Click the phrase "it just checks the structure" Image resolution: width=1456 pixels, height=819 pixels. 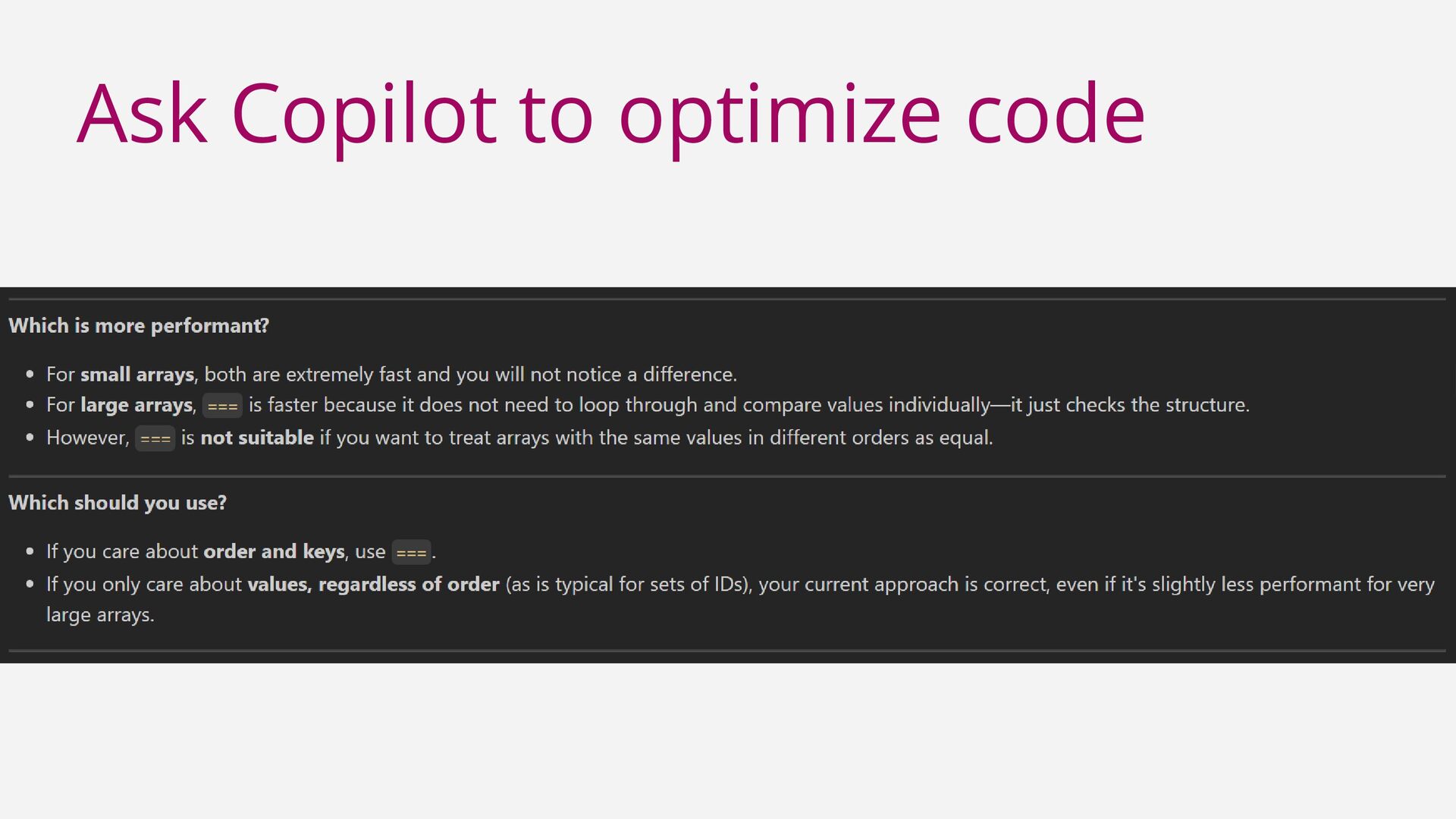pyautogui.click(x=1129, y=405)
